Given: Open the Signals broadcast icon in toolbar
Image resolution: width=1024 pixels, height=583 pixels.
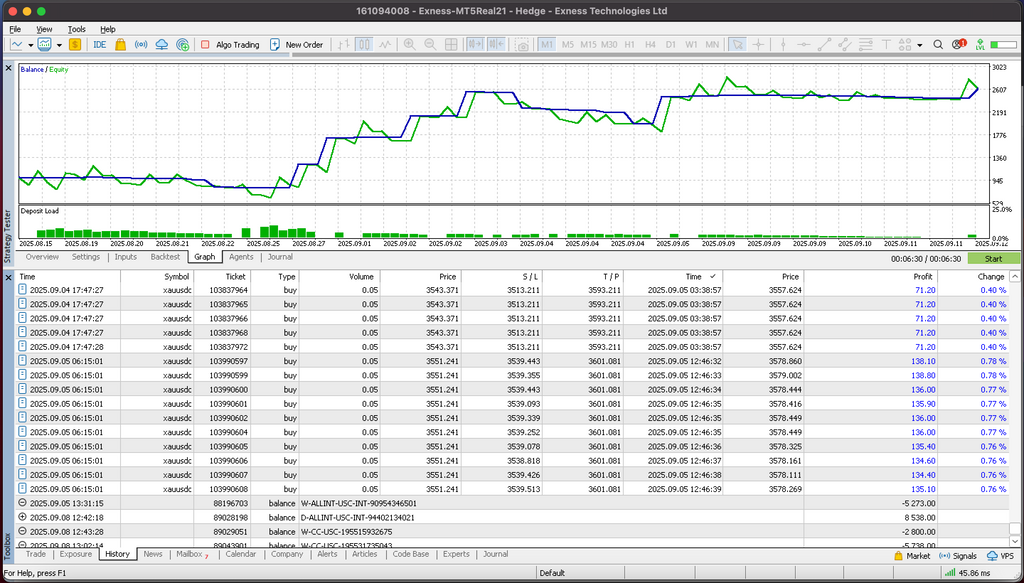Looking at the screenshot, I should pos(140,45).
